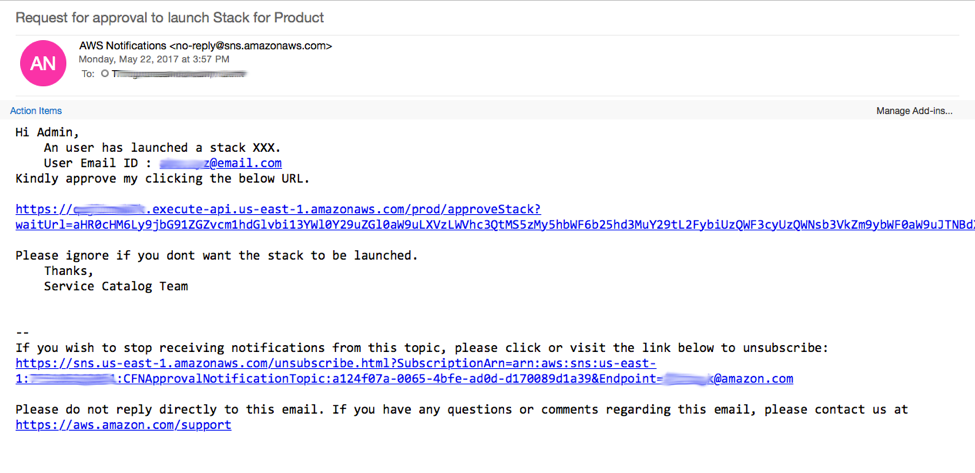
Task: Click the Monday, May 22, 2017 timestamp
Action: 154,60
